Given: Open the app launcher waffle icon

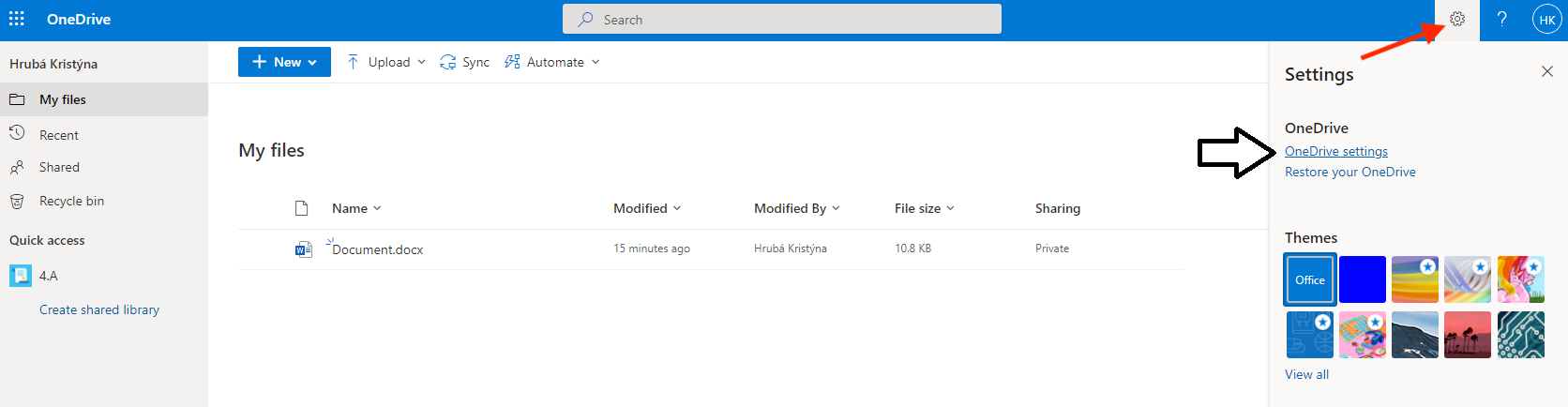Looking at the screenshot, I should coord(17,19).
